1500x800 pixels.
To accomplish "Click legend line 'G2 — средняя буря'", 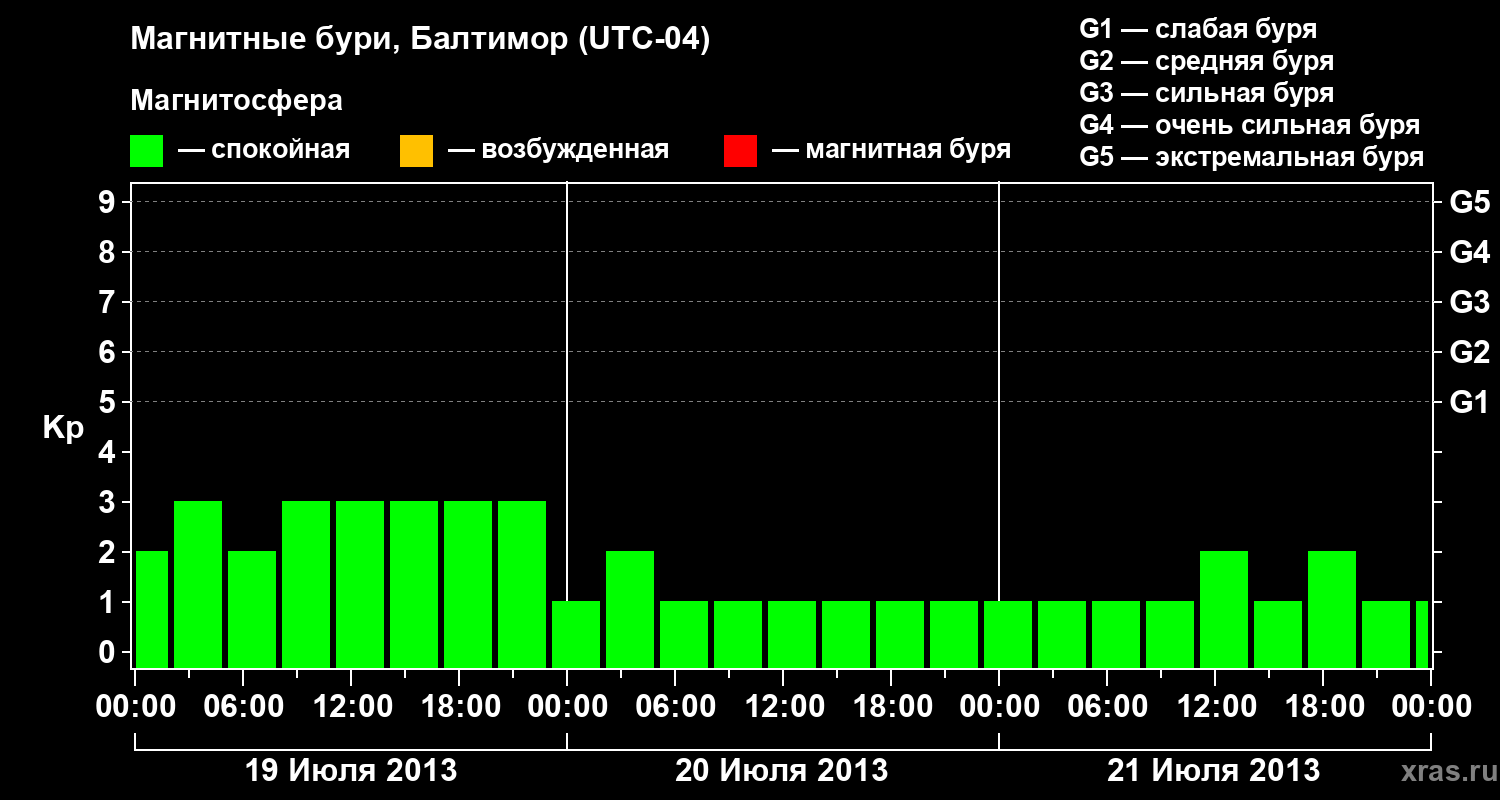I will click(1206, 61).
